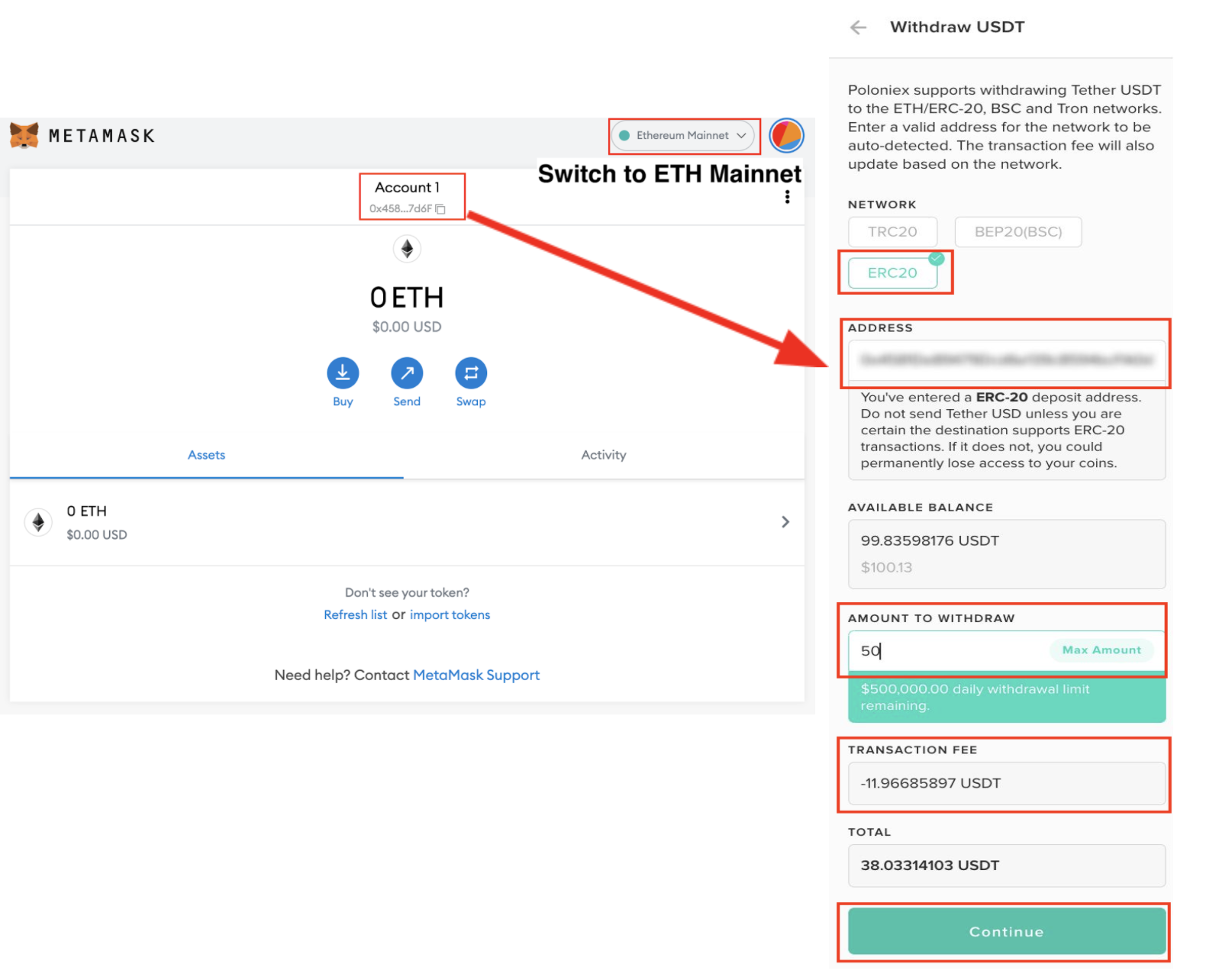Click the Swap label under icon
The width and height of the screenshot is (1206, 980).
click(x=471, y=402)
